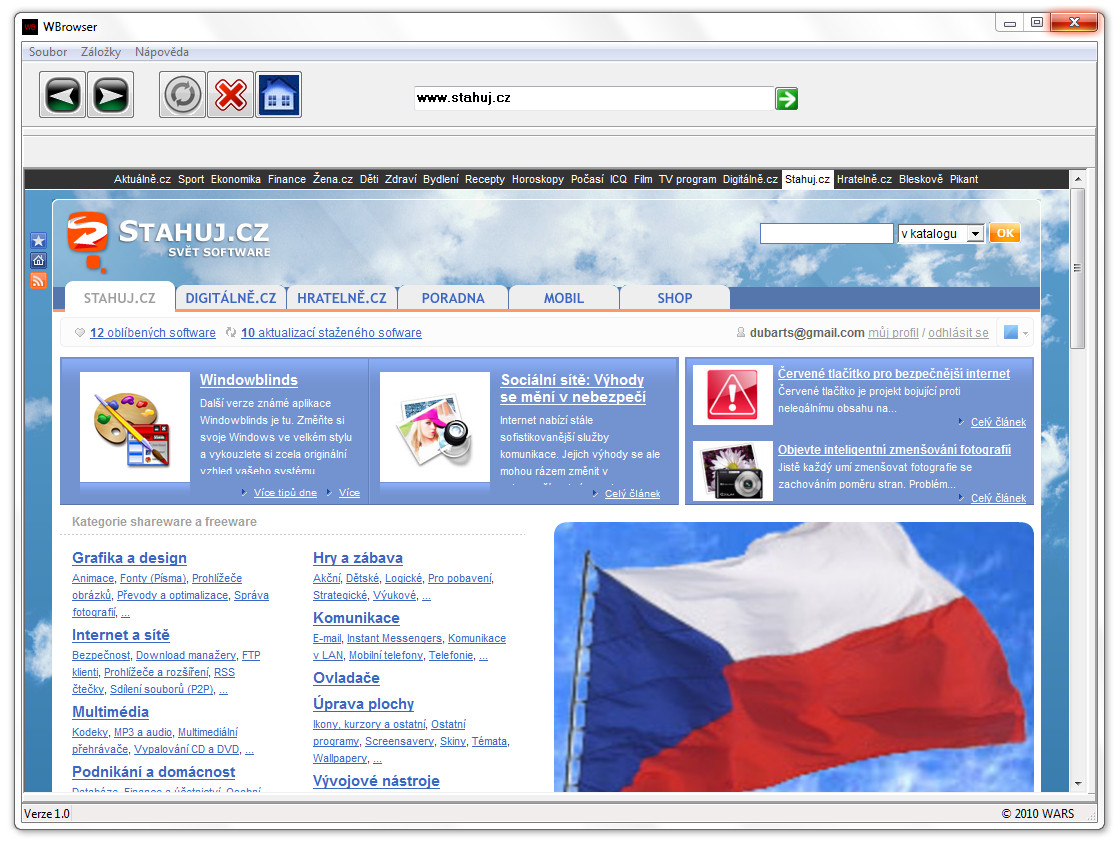The image size is (1116, 841).
Task: Select the STAHUJ.CZ site tab
Action: point(120,298)
